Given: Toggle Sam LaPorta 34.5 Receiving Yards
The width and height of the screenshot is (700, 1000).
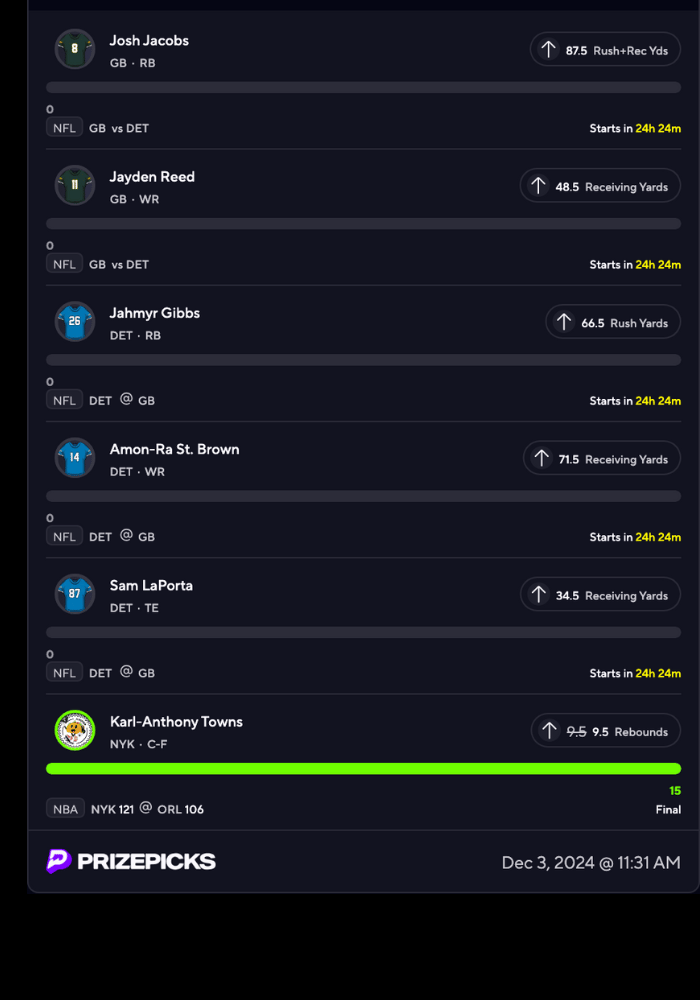Looking at the screenshot, I should tap(600, 595).
